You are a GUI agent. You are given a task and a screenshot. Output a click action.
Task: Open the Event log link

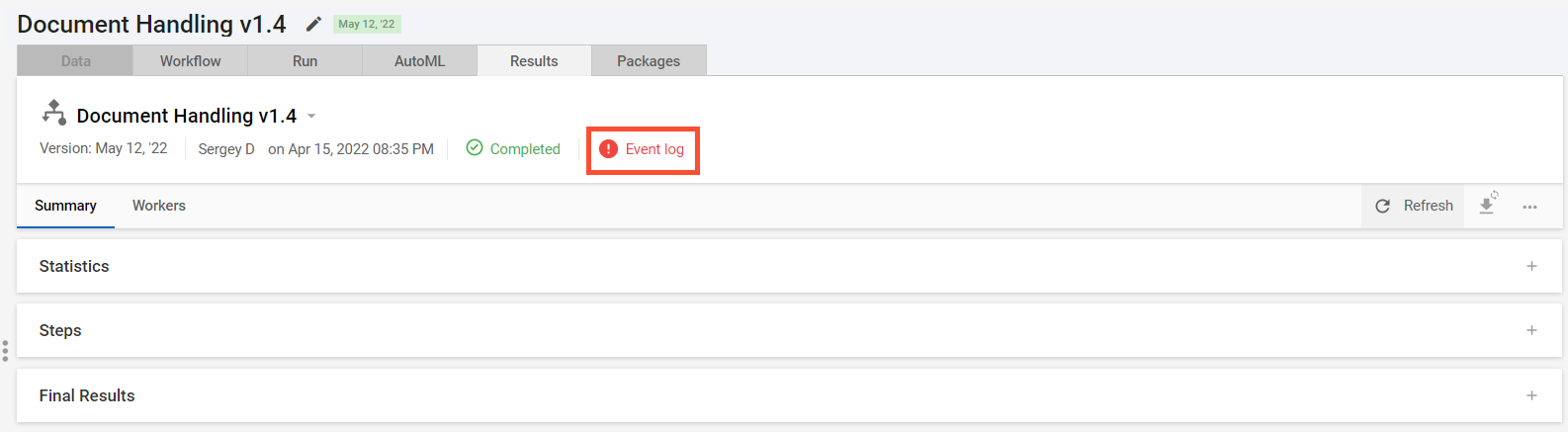654,149
